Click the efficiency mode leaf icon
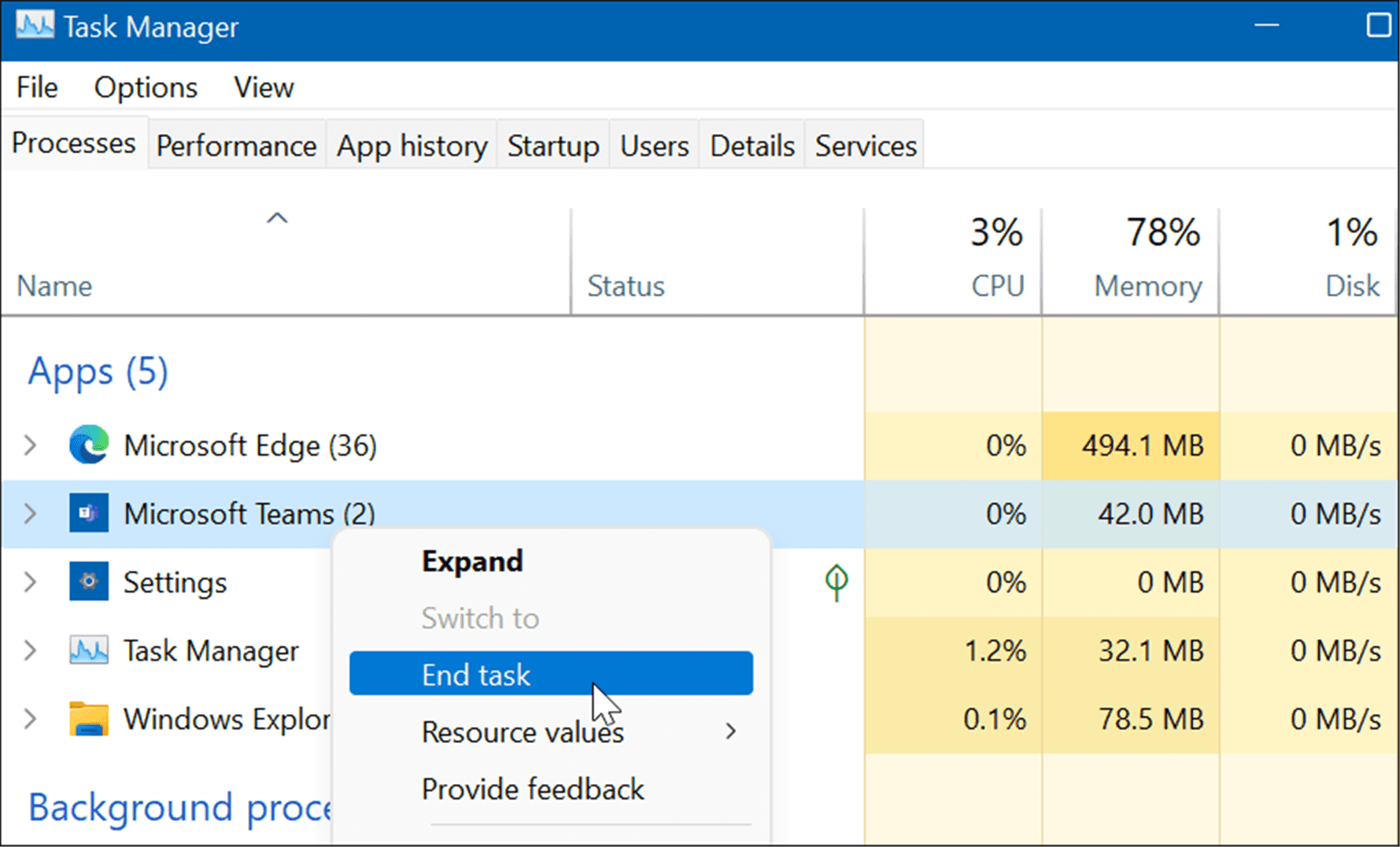The height and width of the screenshot is (847, 1400). [836, 583]
